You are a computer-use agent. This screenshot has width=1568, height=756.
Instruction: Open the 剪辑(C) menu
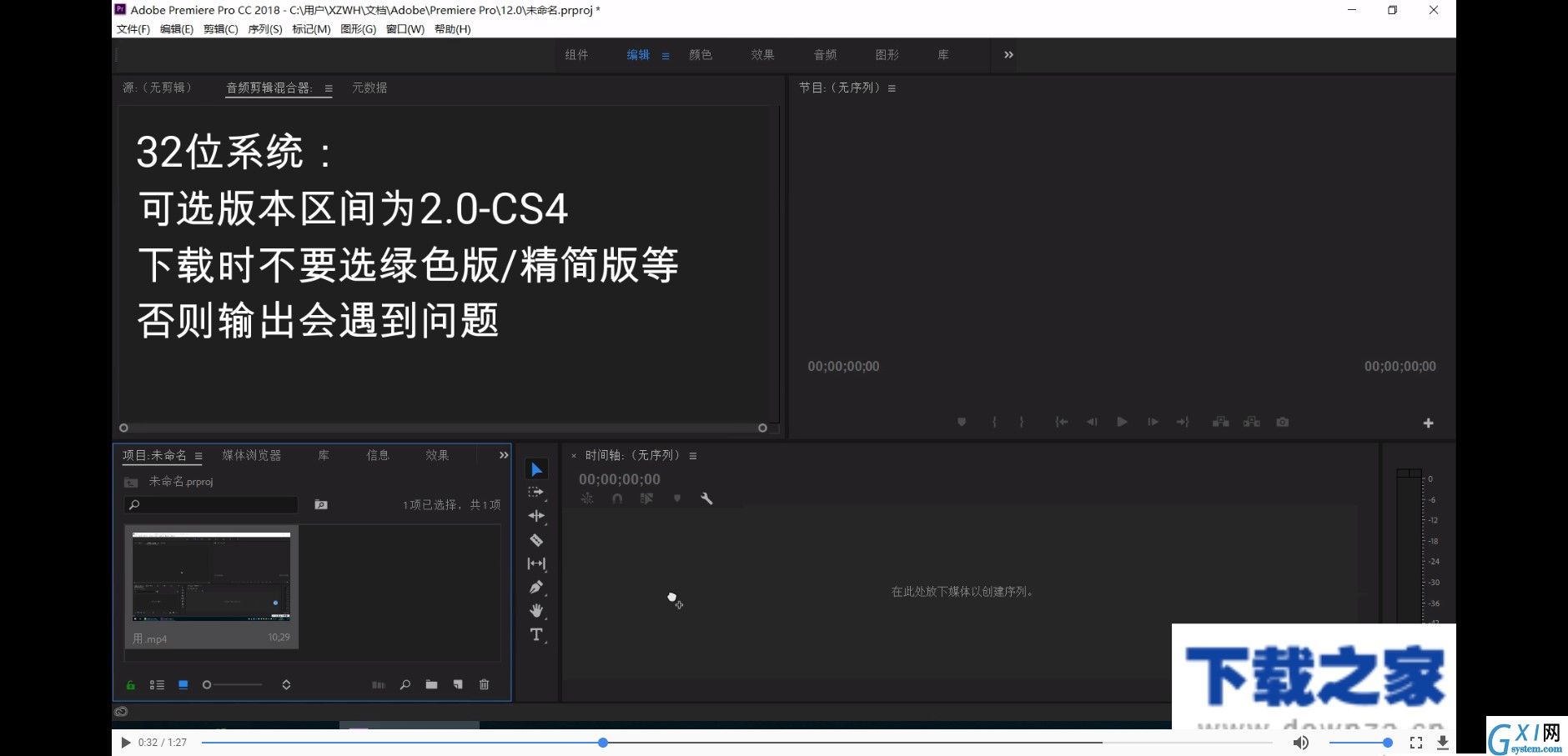tap(220, 29)
